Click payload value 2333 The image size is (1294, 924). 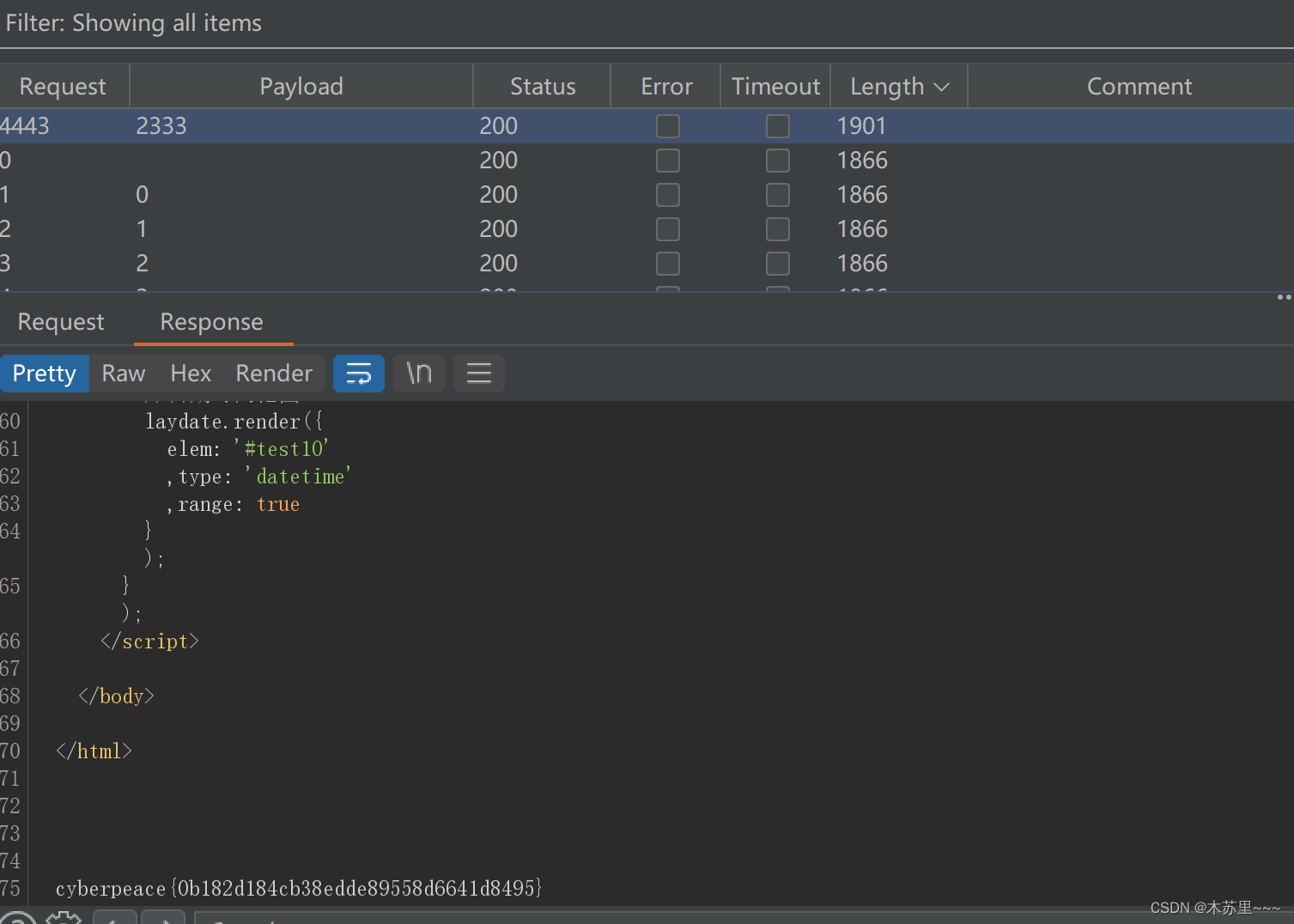pyautogui.click(x=161, y=126)
